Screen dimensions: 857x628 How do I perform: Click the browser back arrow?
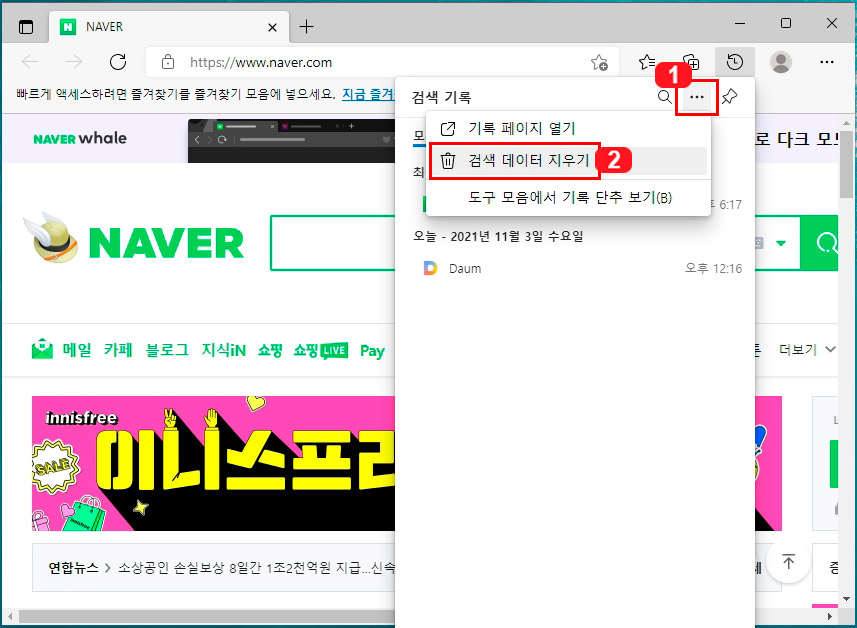30,62
